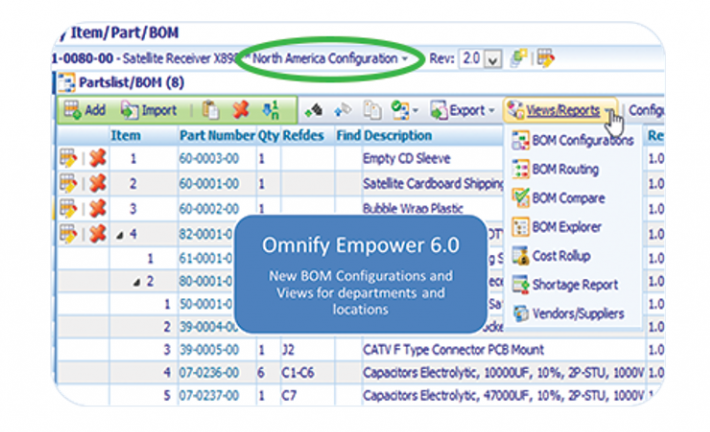This screenshot has width=710, height=432.
Task: Click the indent arrows icon after green toolbar
Action: coord(314,110)
